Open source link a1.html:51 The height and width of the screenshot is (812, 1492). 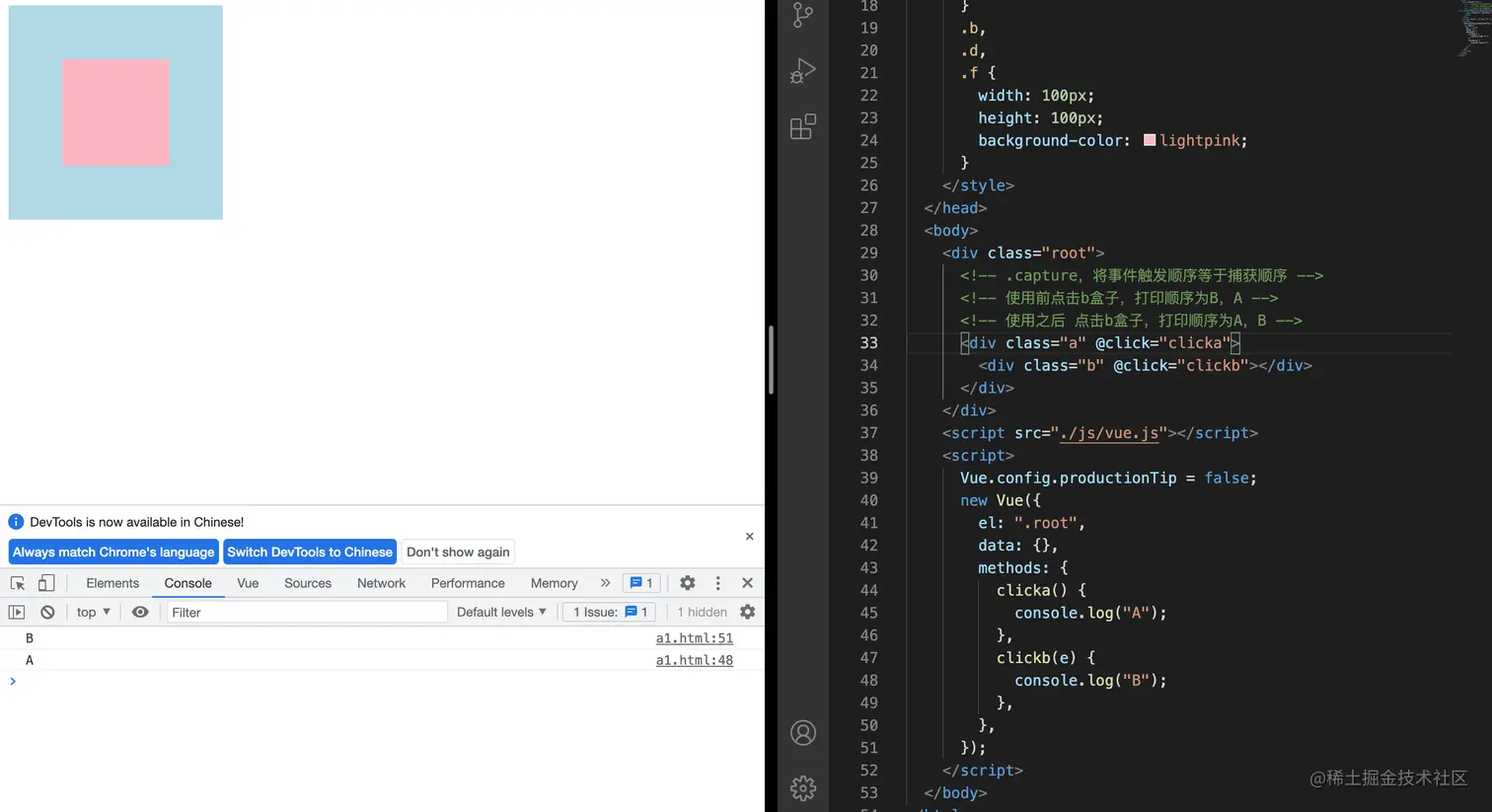pyautogui.click(x=695, y=638)
